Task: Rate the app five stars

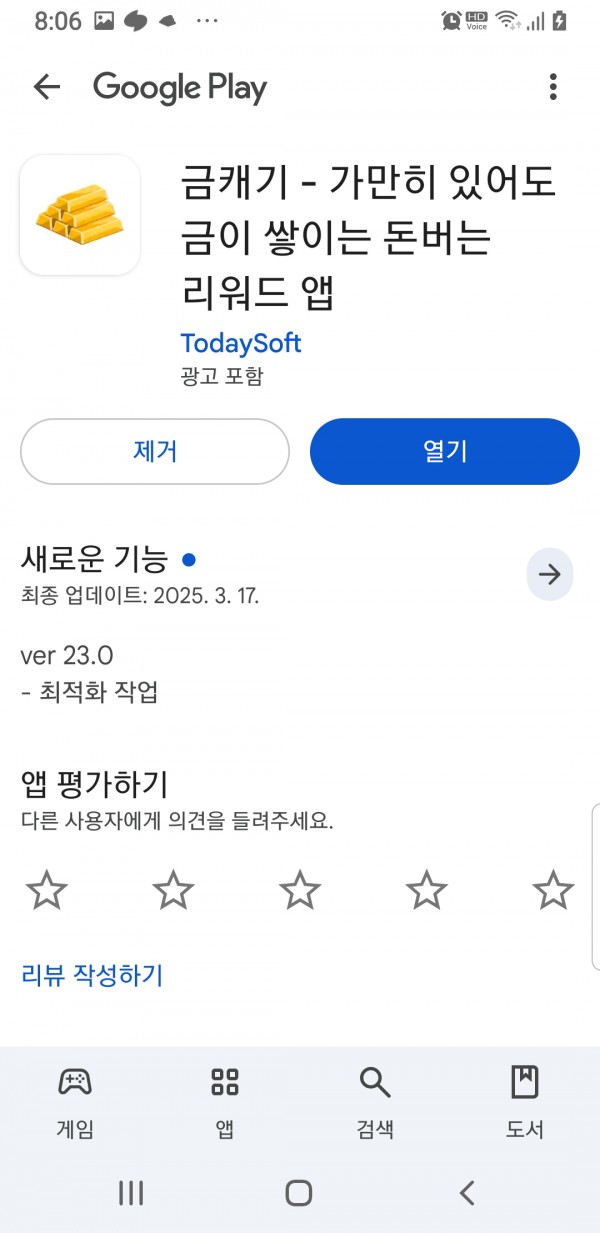Action: [x=553, y=889]
